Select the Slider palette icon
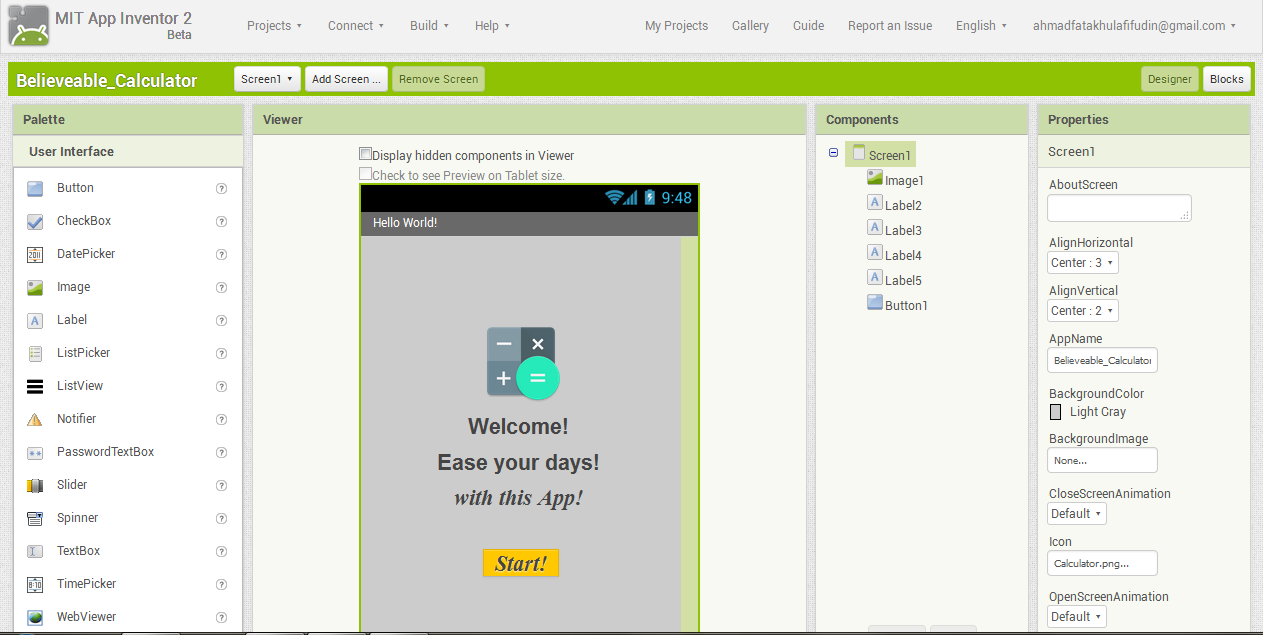The image size is (1263, 635). click(35, 485)
